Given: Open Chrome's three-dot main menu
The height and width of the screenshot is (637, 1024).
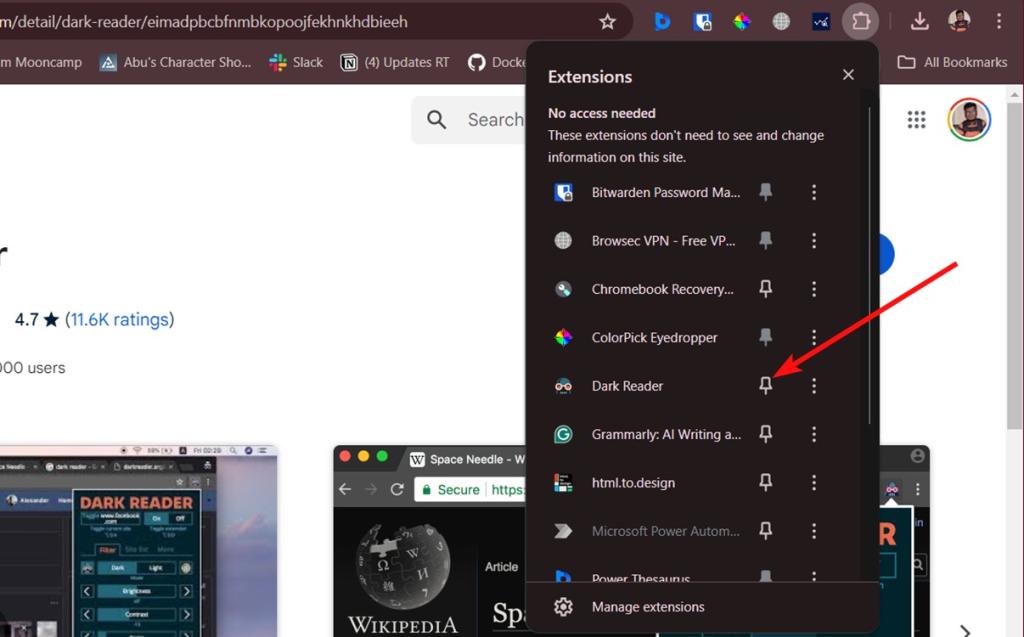Looking at the screenshot, I should (999, 21).
